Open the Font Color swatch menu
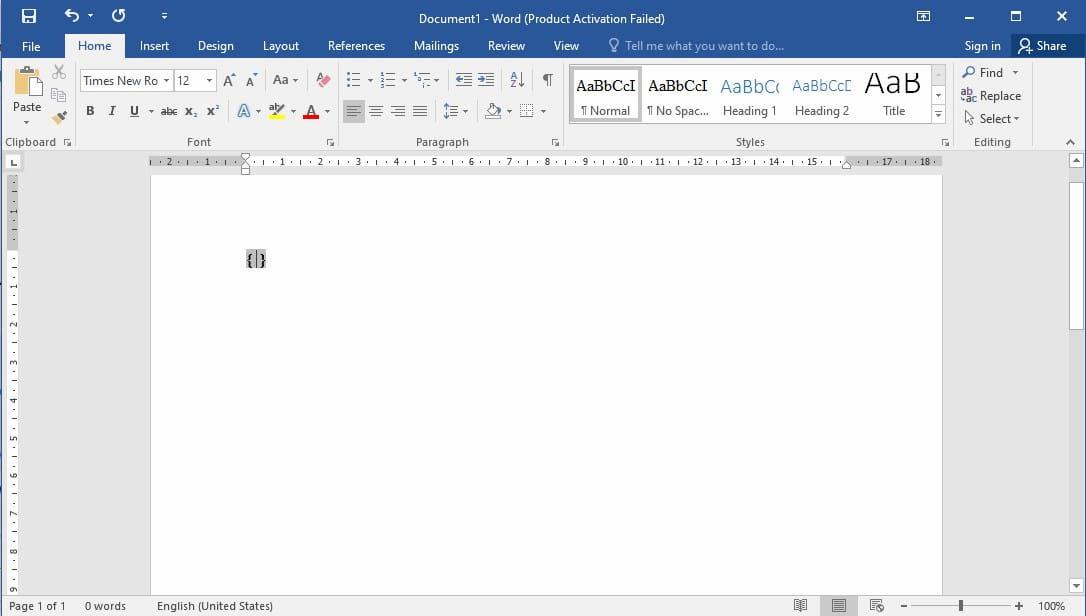This screenshot has height=616, width=1086. [326, 111]
